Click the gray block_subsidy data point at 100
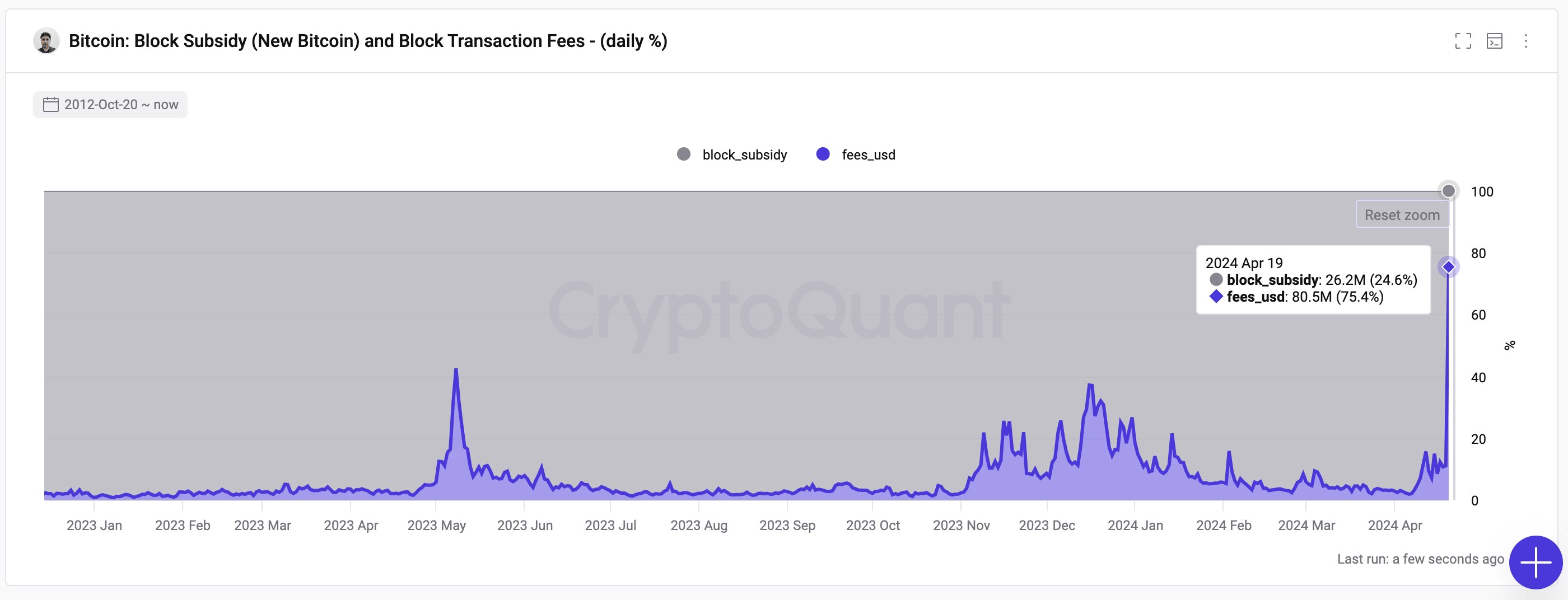 tap(1449, 191)
